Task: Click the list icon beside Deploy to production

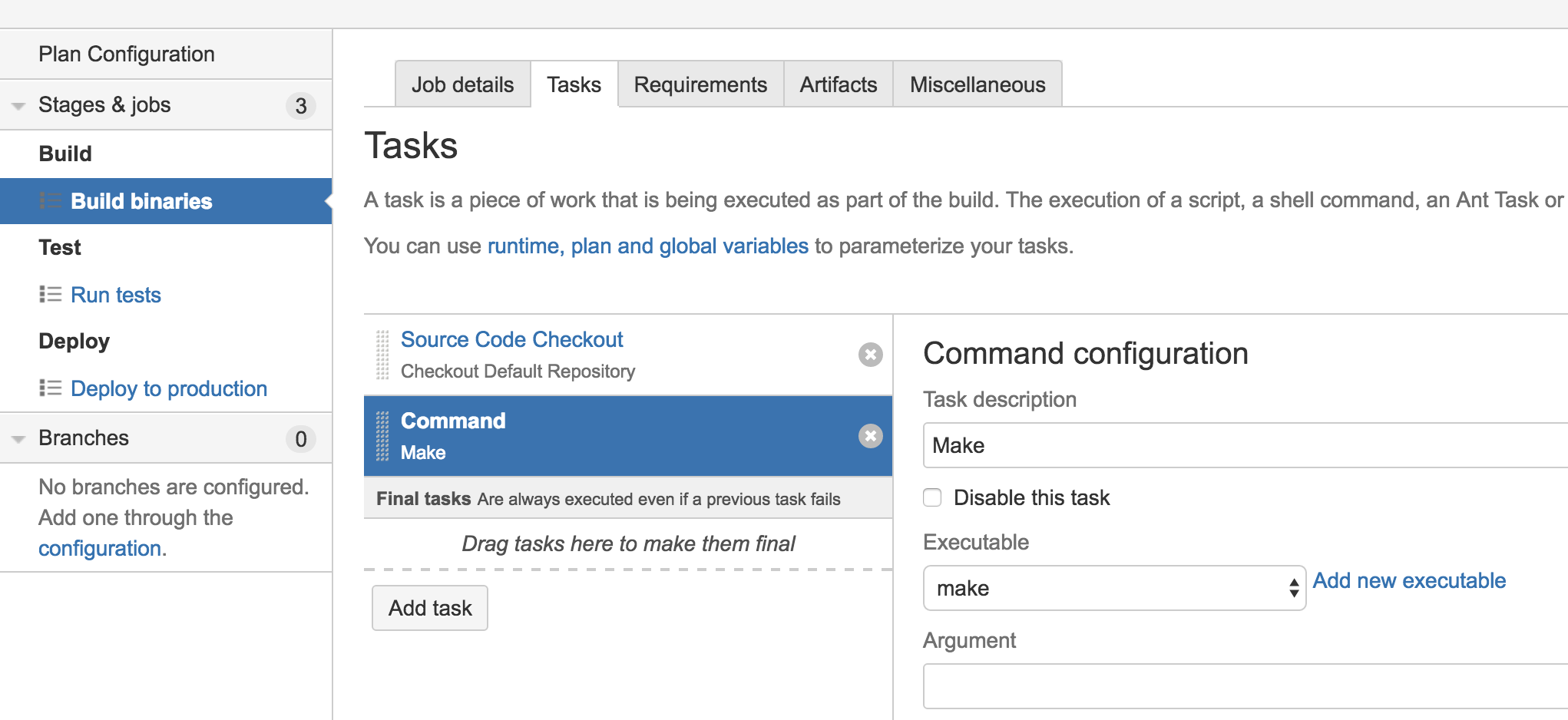Action: (x=50, y=388)
